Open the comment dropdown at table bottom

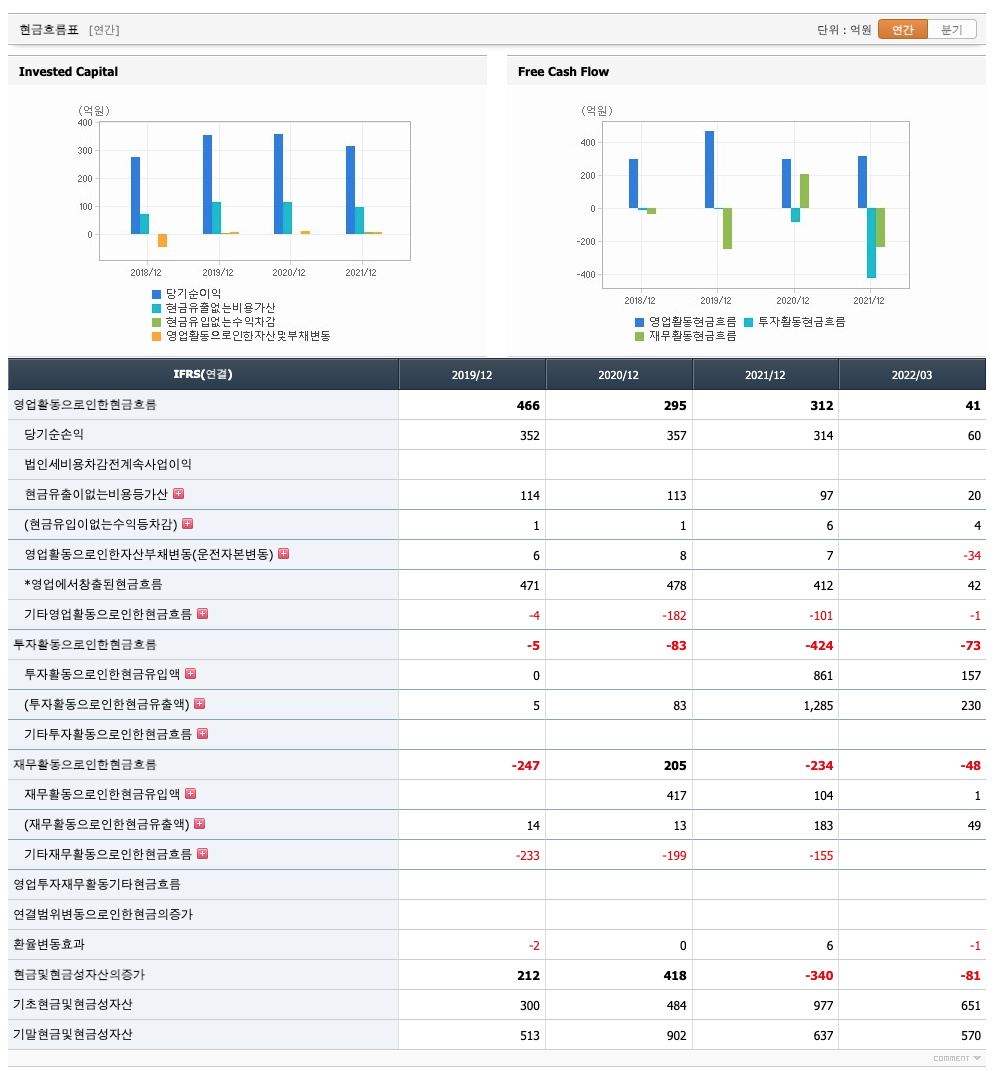click(x=957, y=1058)
